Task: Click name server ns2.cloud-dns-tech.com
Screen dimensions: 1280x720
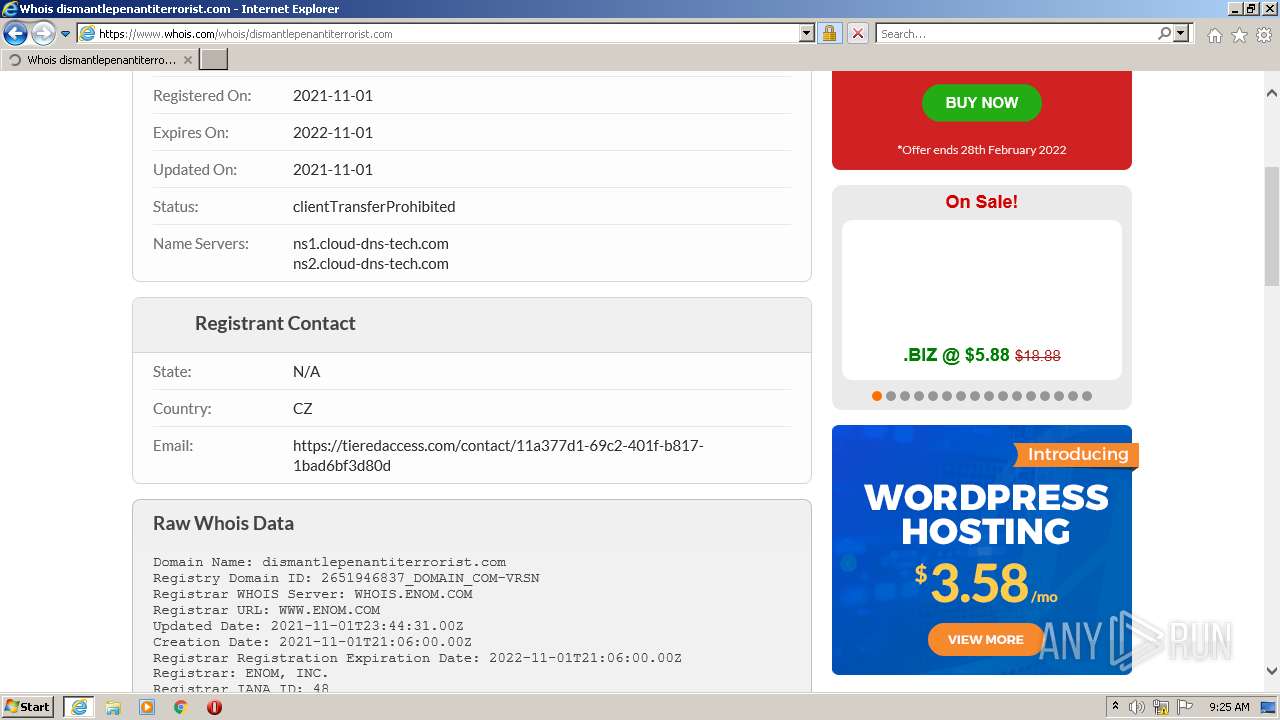Action: 370,263
